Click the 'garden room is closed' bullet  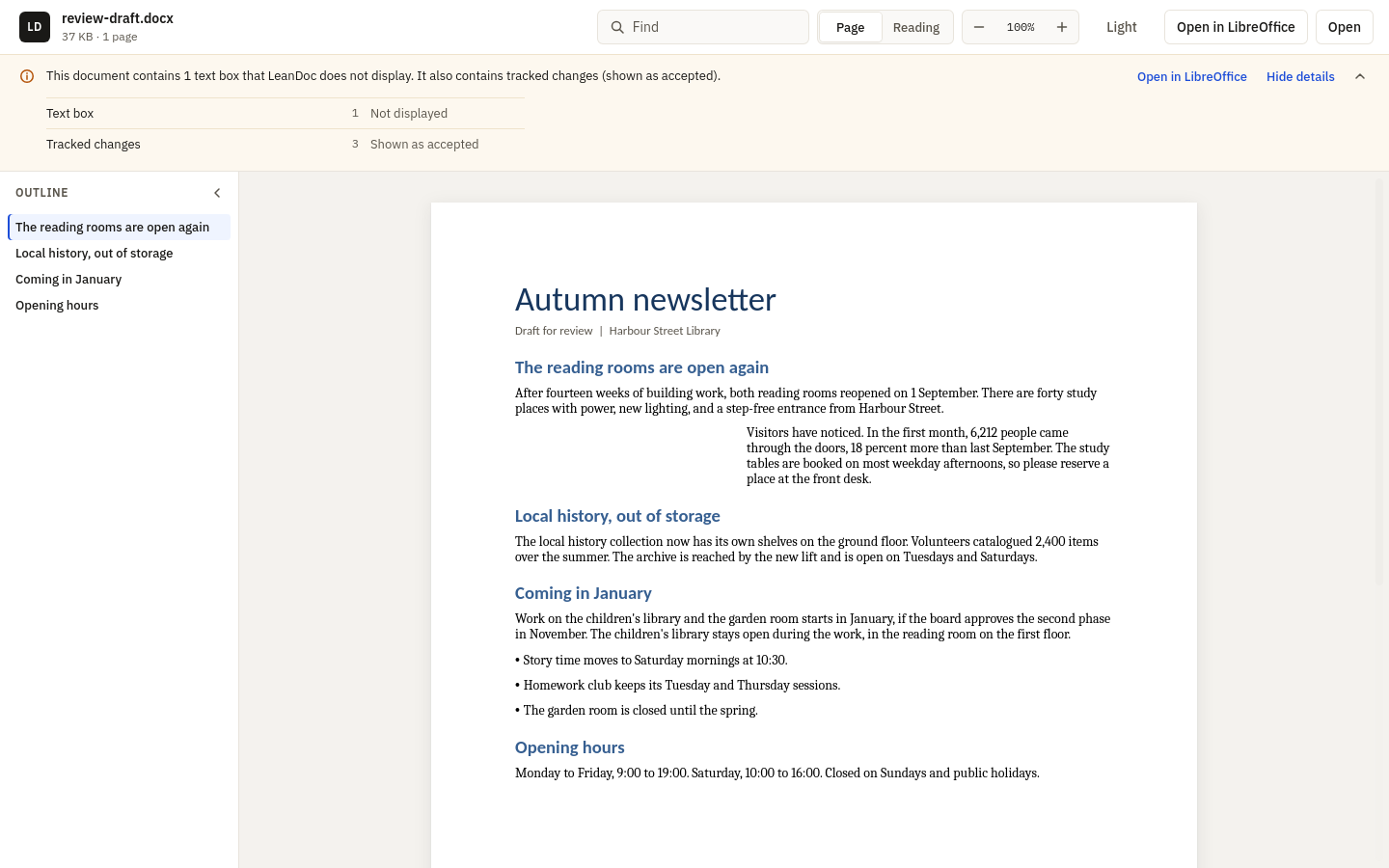click(x=637, y=711)
